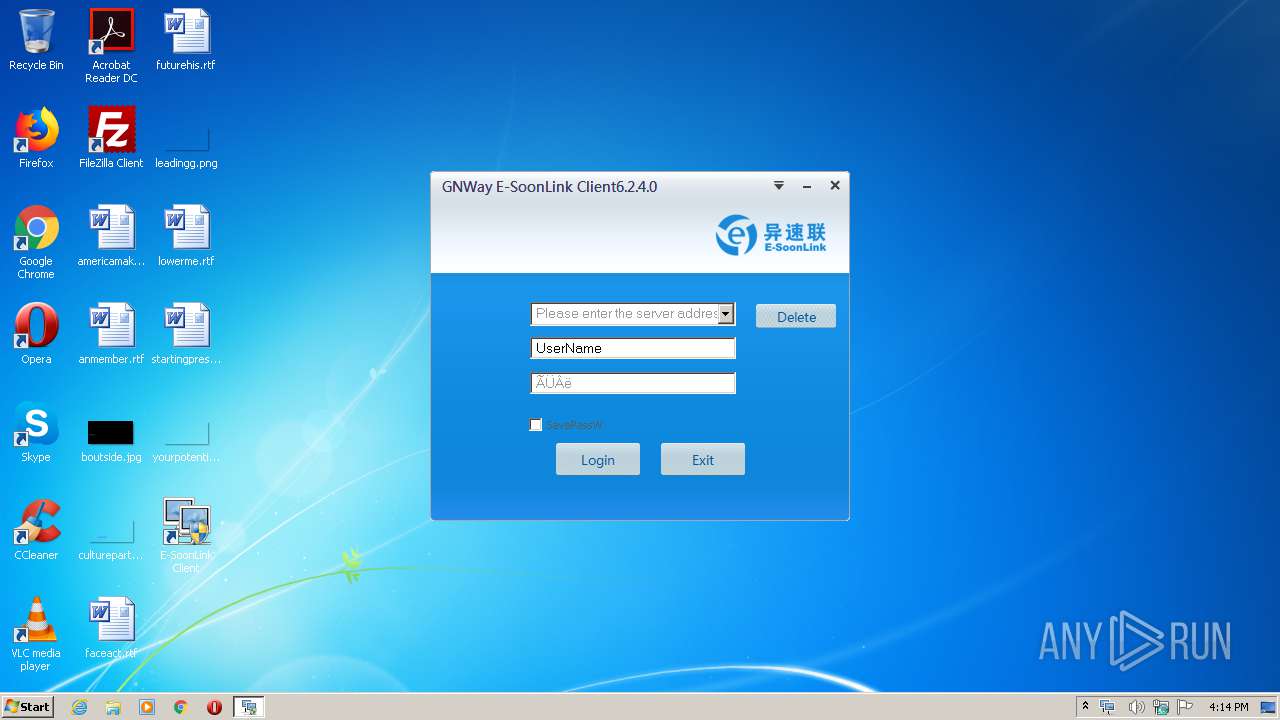
Task: Open volume control in system tray
Action: click(x=1136, y=707)
